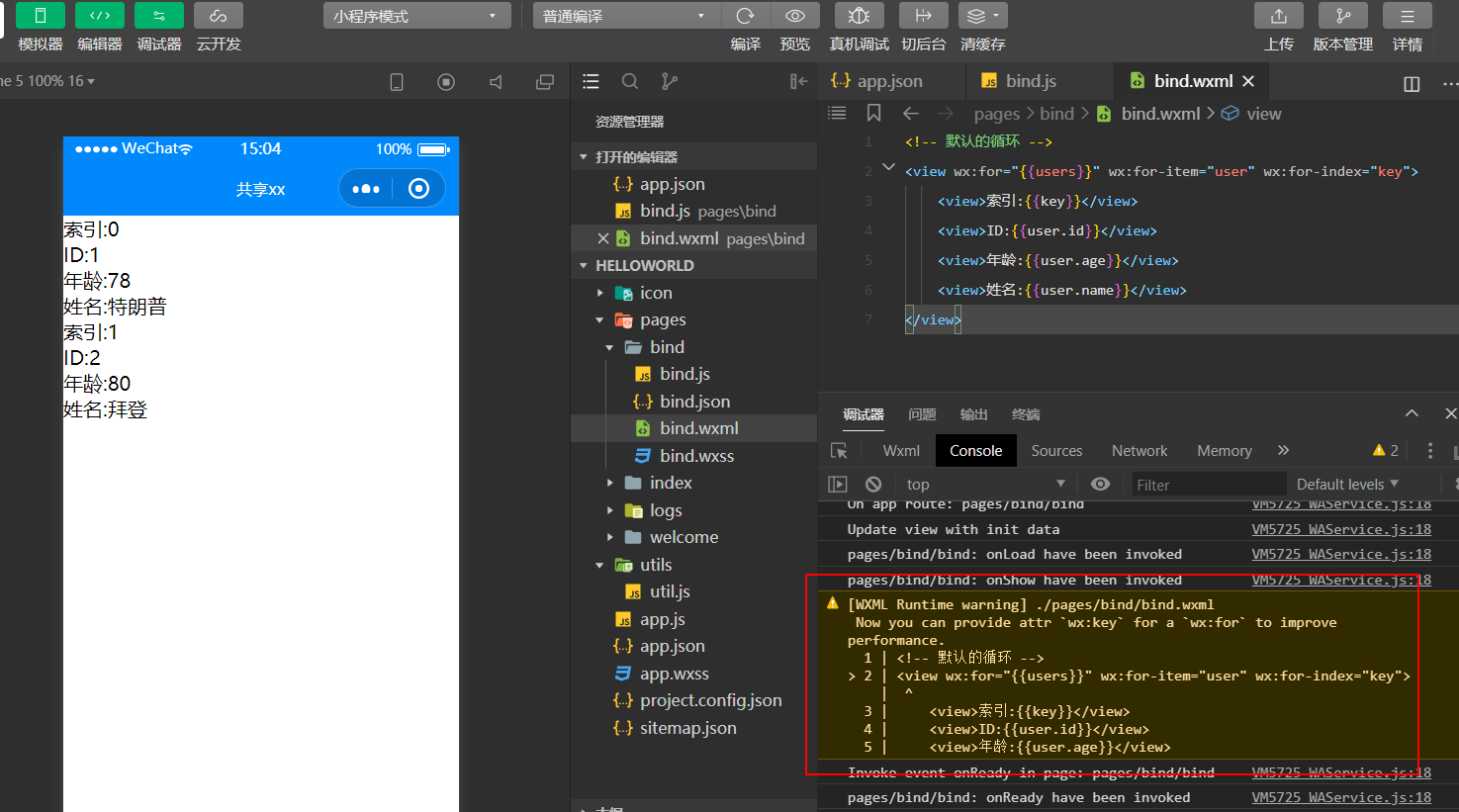Click the split editor icon
The height and width of the screenshot is (812, 1459).
tap(1412, 83)
